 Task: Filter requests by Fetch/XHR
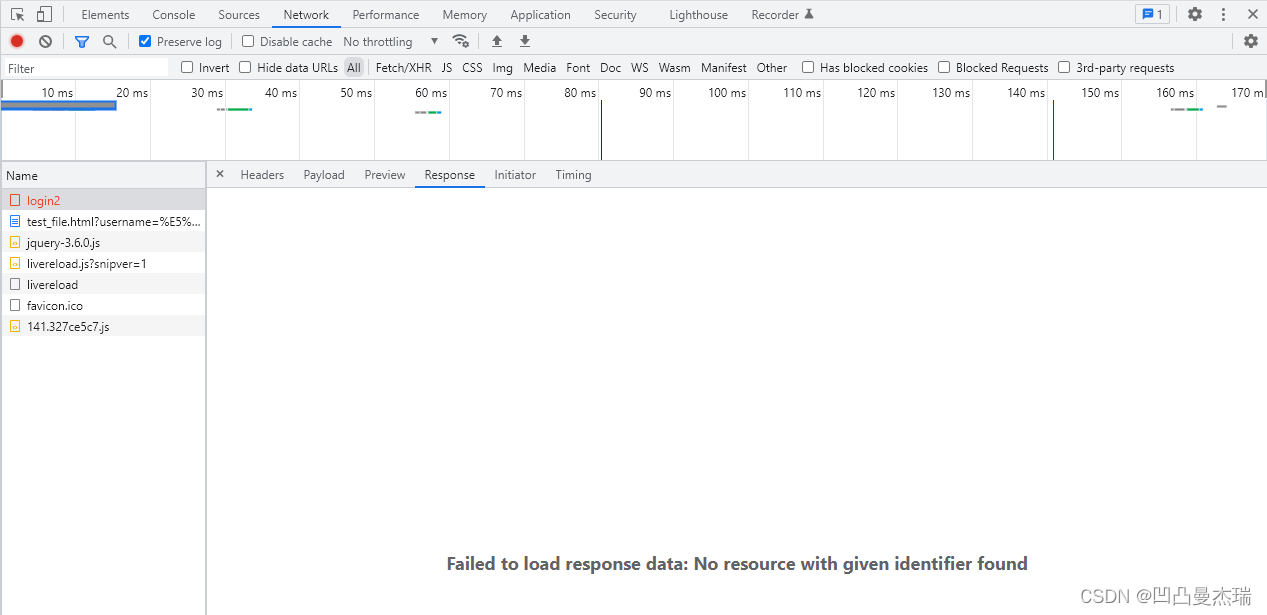[x=404, y=68]
